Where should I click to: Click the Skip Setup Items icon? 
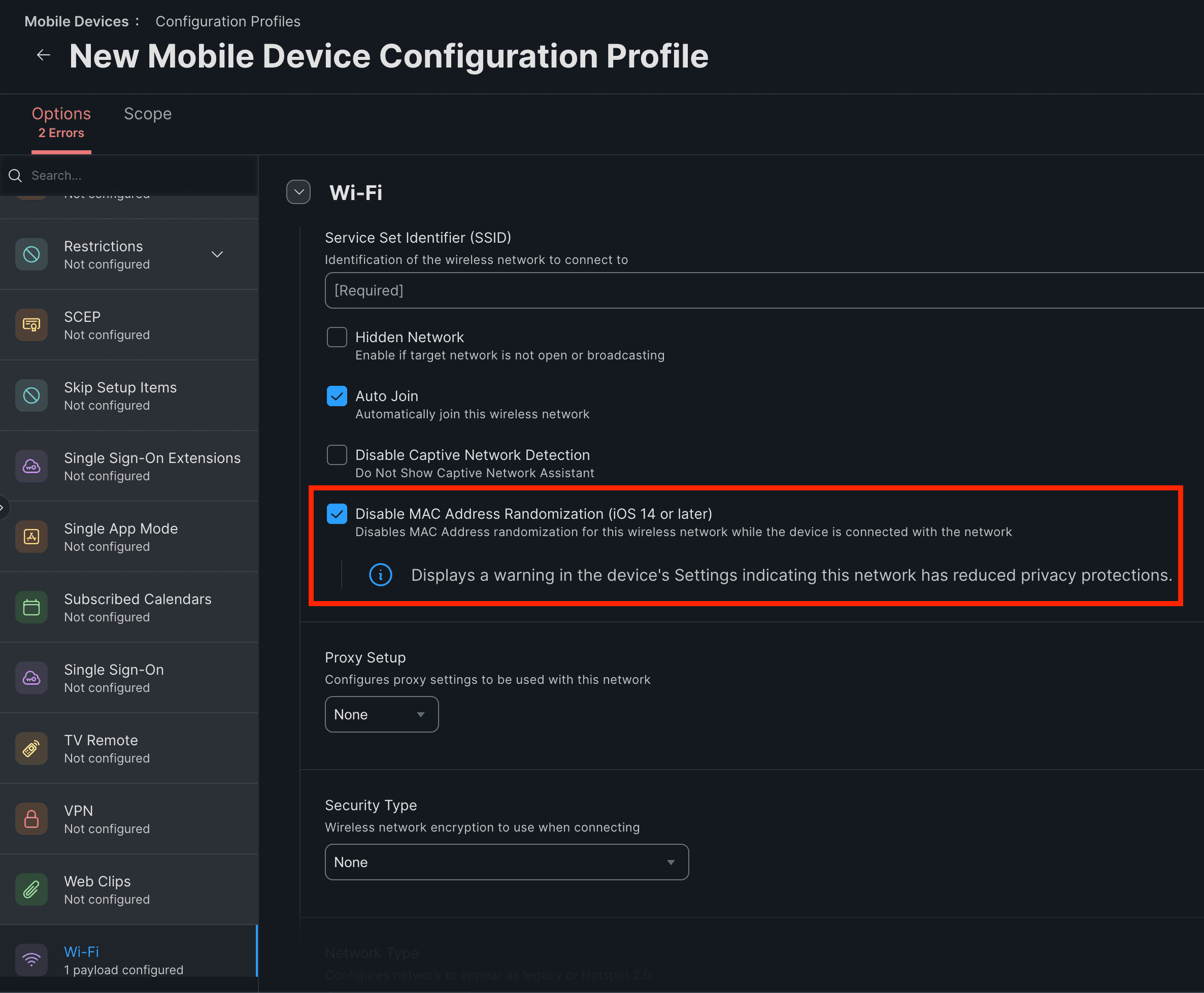tap(31, 395)
